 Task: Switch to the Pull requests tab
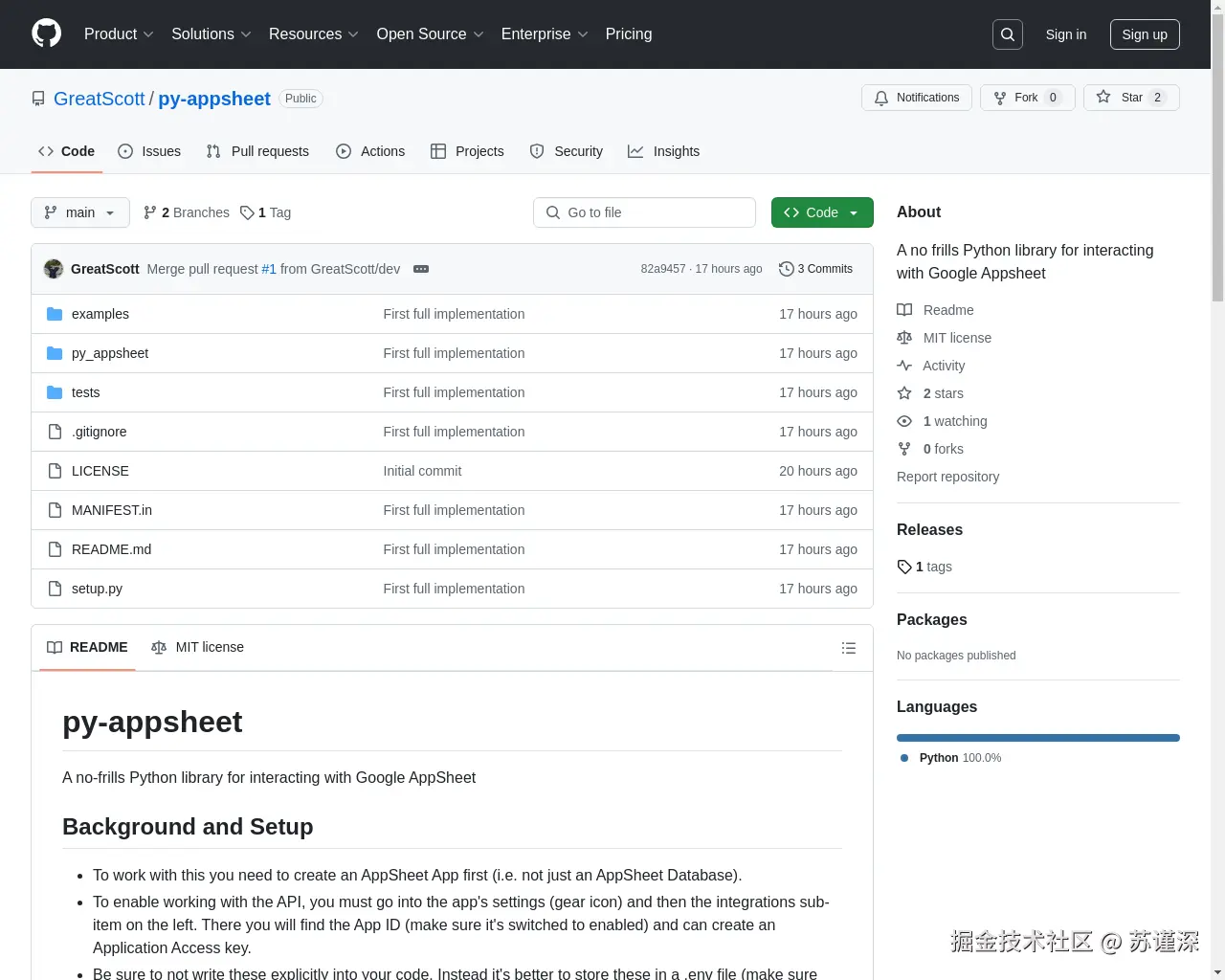click(257, 151)
